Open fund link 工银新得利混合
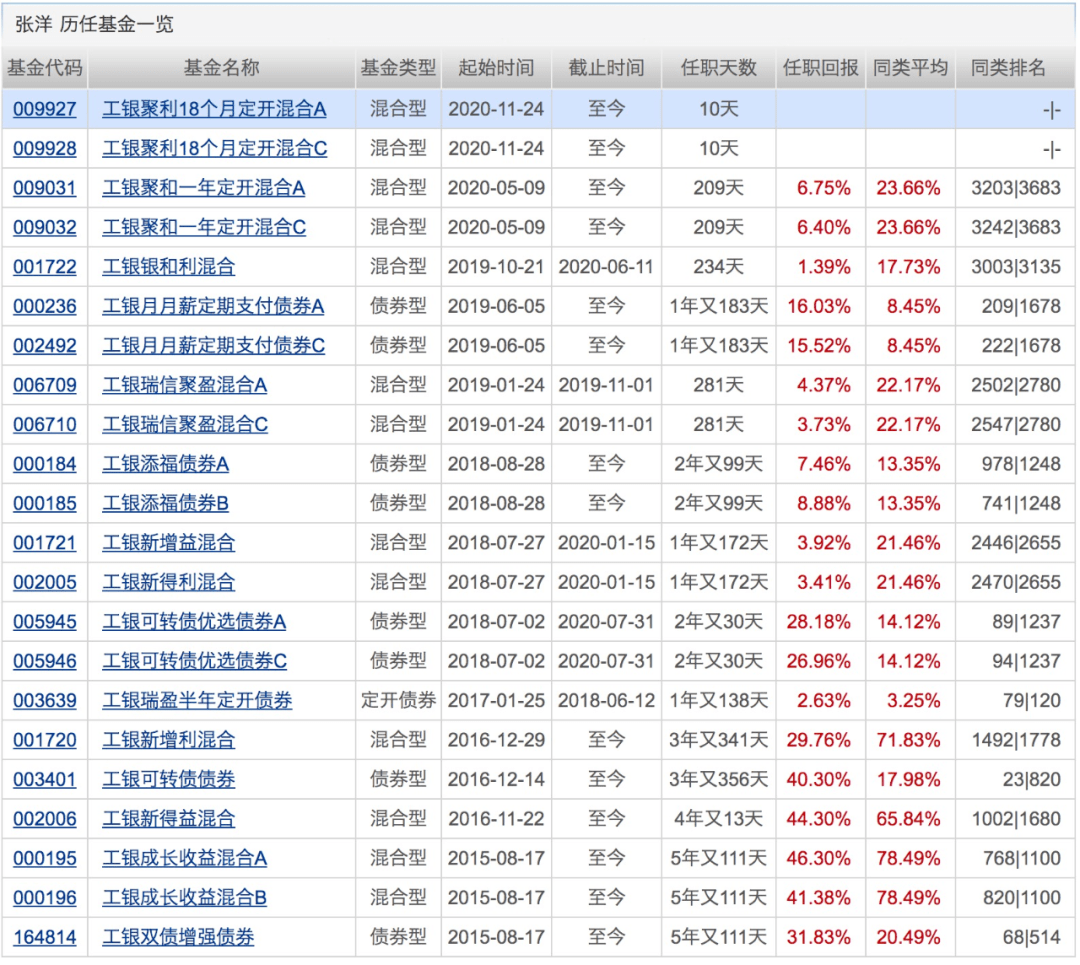 (x=169, y=582)
